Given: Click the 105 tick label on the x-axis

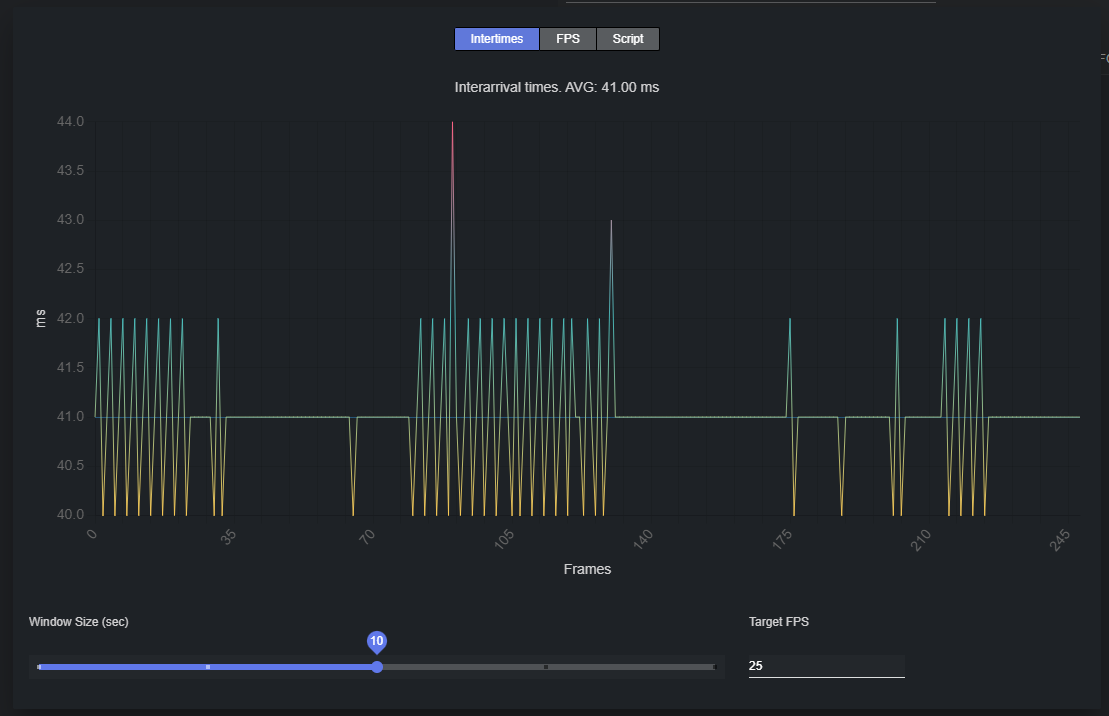Looking at the screenshot, I should (504, 538).
